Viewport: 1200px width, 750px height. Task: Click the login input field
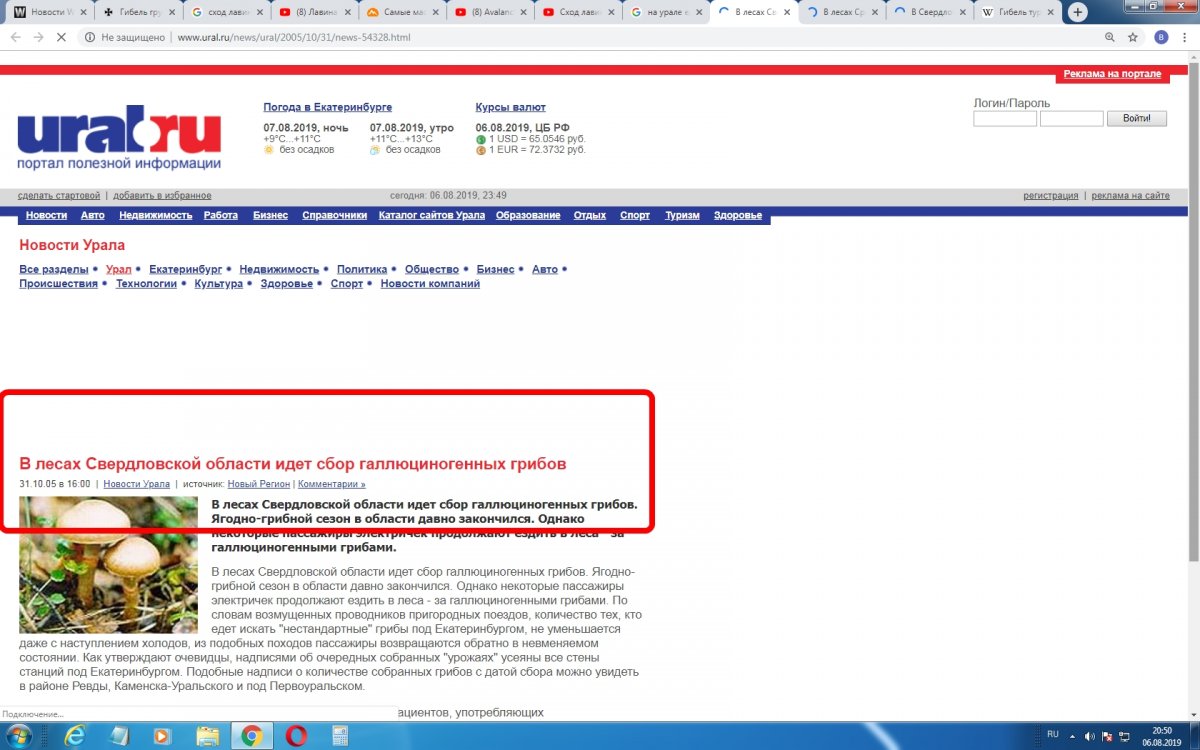[x=1005, y=118]
